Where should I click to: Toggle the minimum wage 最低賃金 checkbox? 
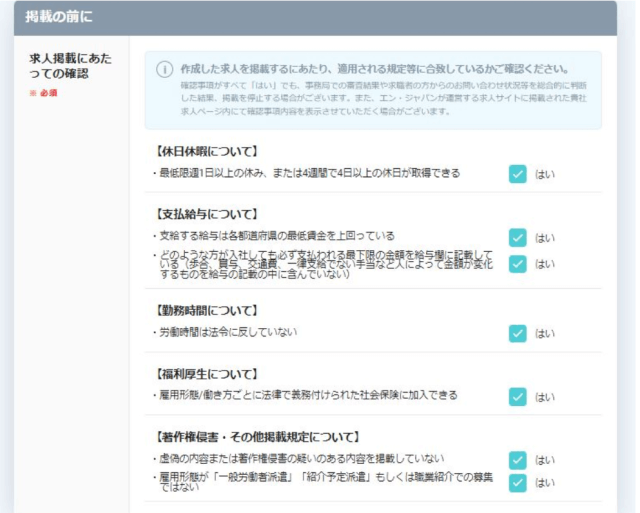(x=517, y=237)
